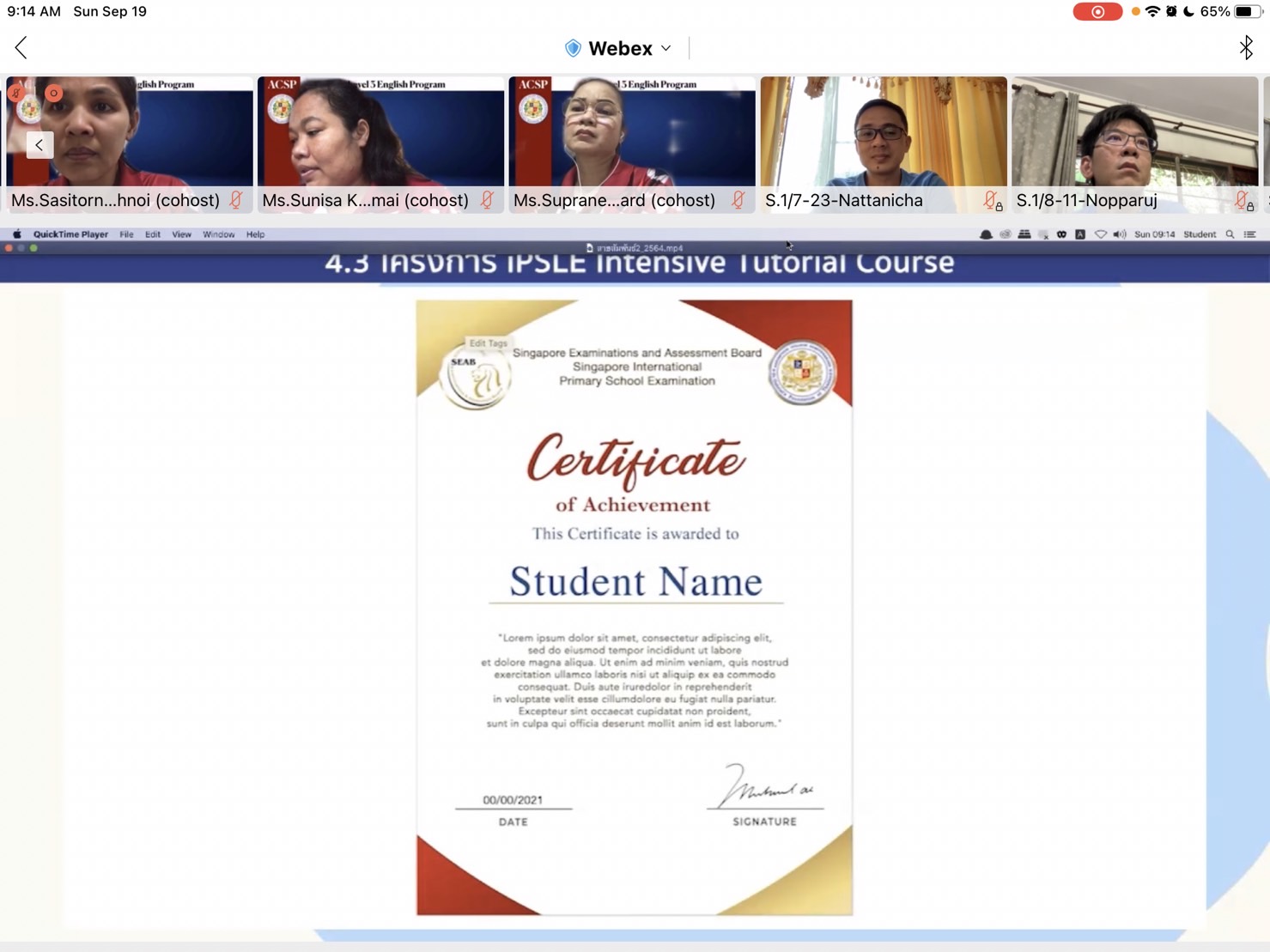Click the Student Name text on certificate

click(x=636, y=581)
